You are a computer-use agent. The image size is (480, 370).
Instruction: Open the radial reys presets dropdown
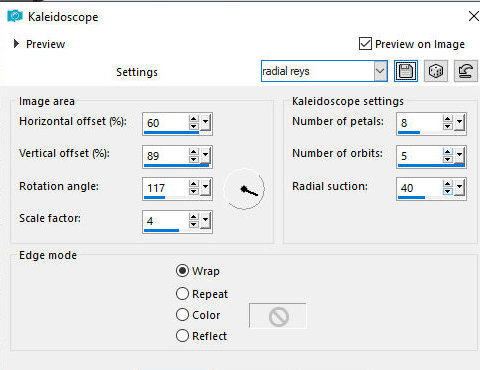click(380, 71)
